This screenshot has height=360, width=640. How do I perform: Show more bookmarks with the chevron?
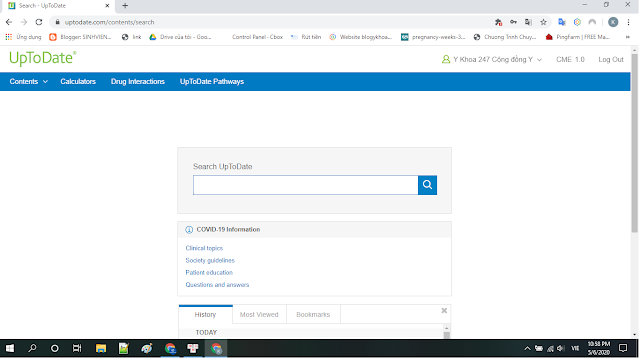(627, 37)
